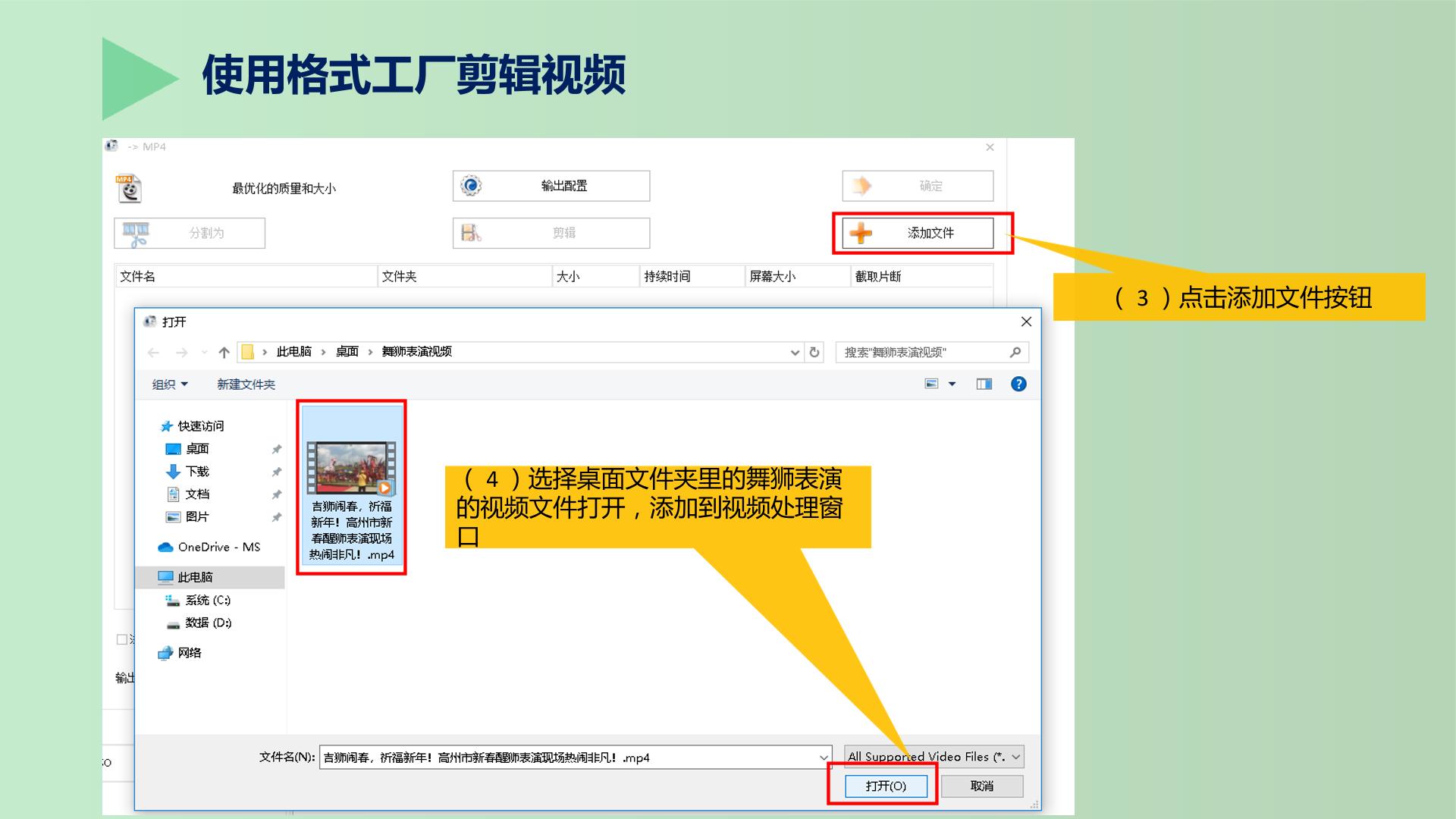Close the -> MP4 window
Viewport: 1456px width, 819px height.
[990, 147]
